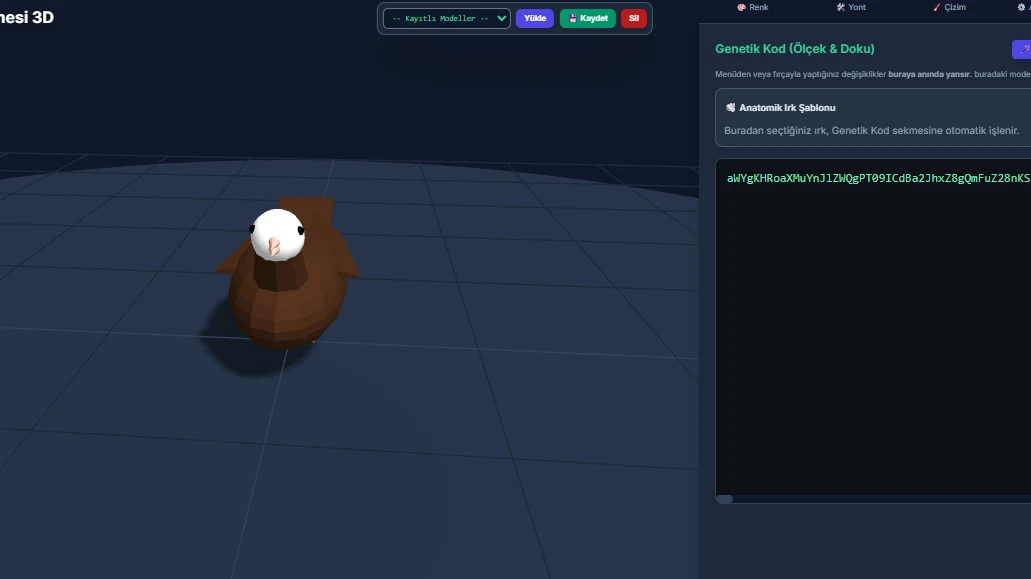Click the Anatomik Irk Şablonu title
Screen dimensions: 1031x579
point(787,108)
